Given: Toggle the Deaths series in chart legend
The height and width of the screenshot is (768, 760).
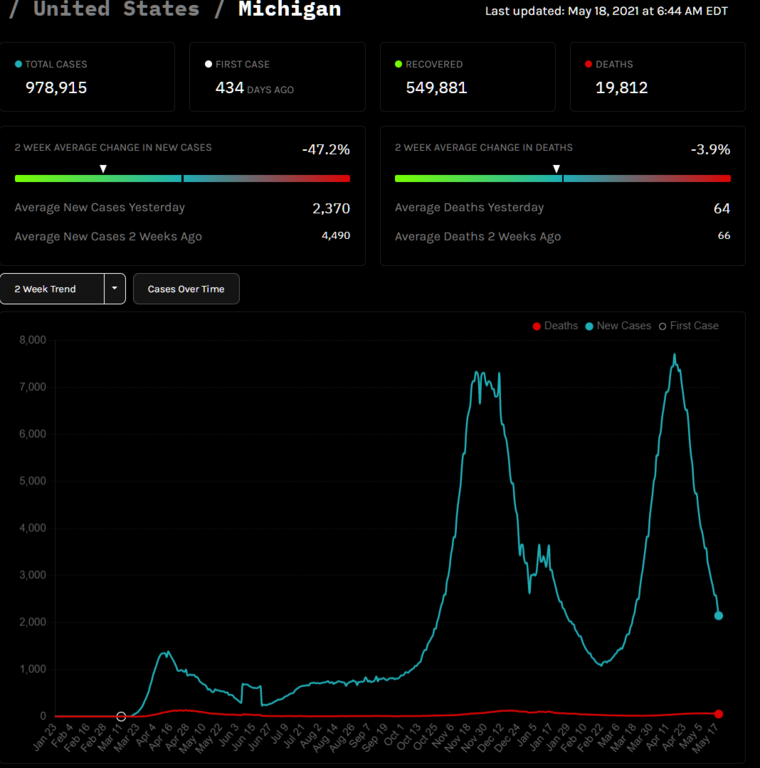Looking at the screenshot, I should [555, 326].
